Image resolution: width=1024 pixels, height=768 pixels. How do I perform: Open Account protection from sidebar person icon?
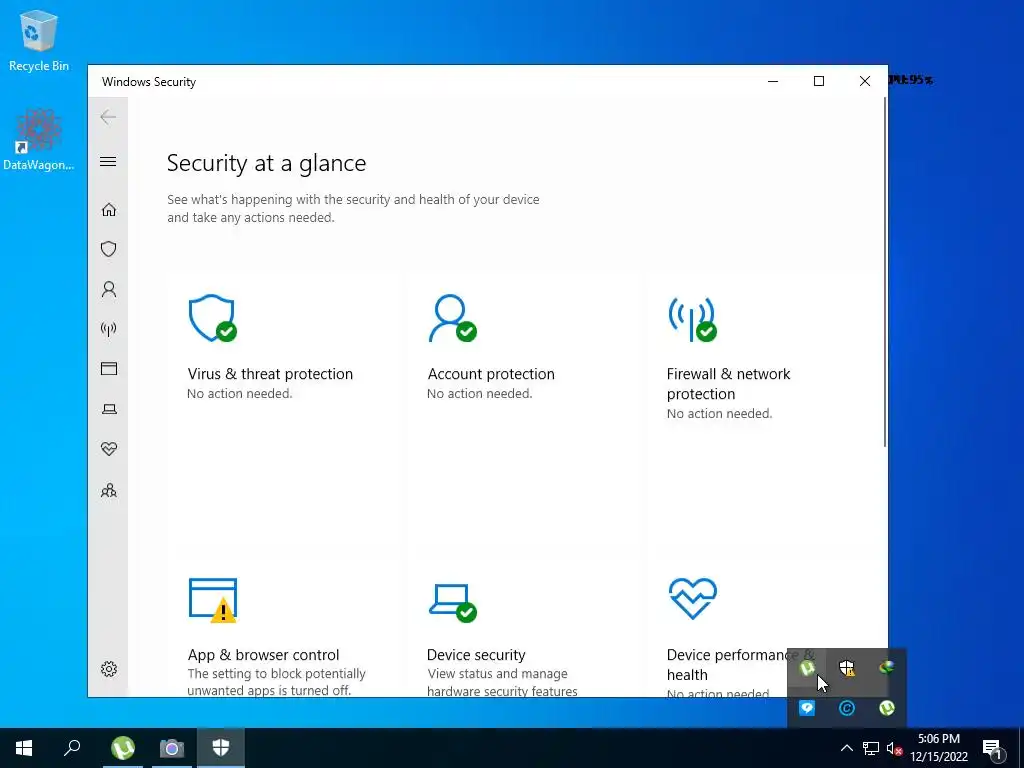click(x=108, y=289)
